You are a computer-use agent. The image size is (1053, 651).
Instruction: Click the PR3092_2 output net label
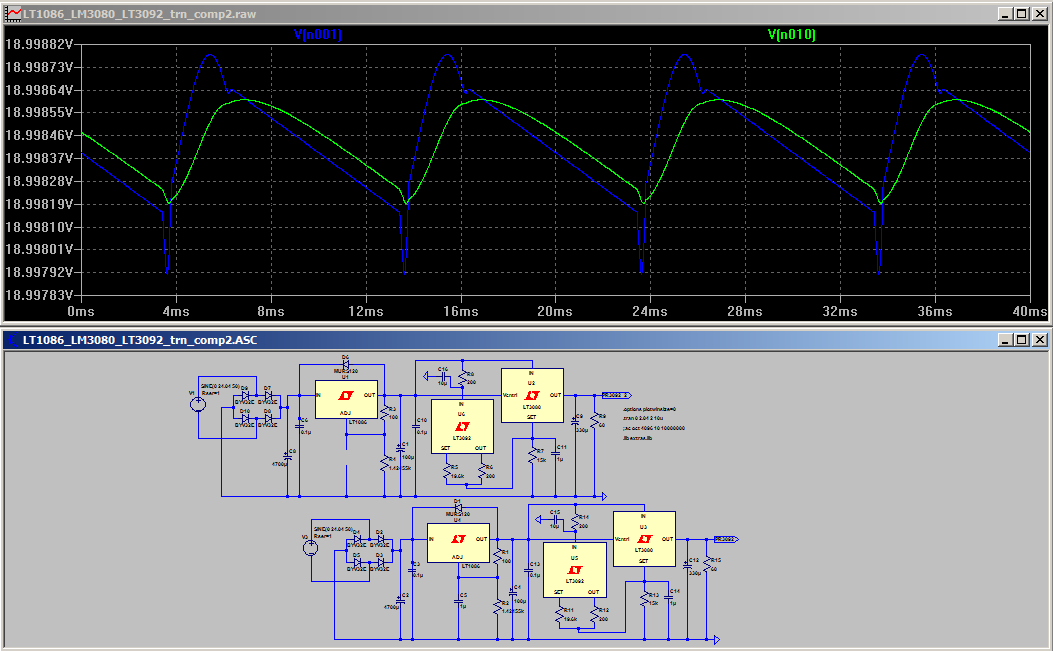616,395
